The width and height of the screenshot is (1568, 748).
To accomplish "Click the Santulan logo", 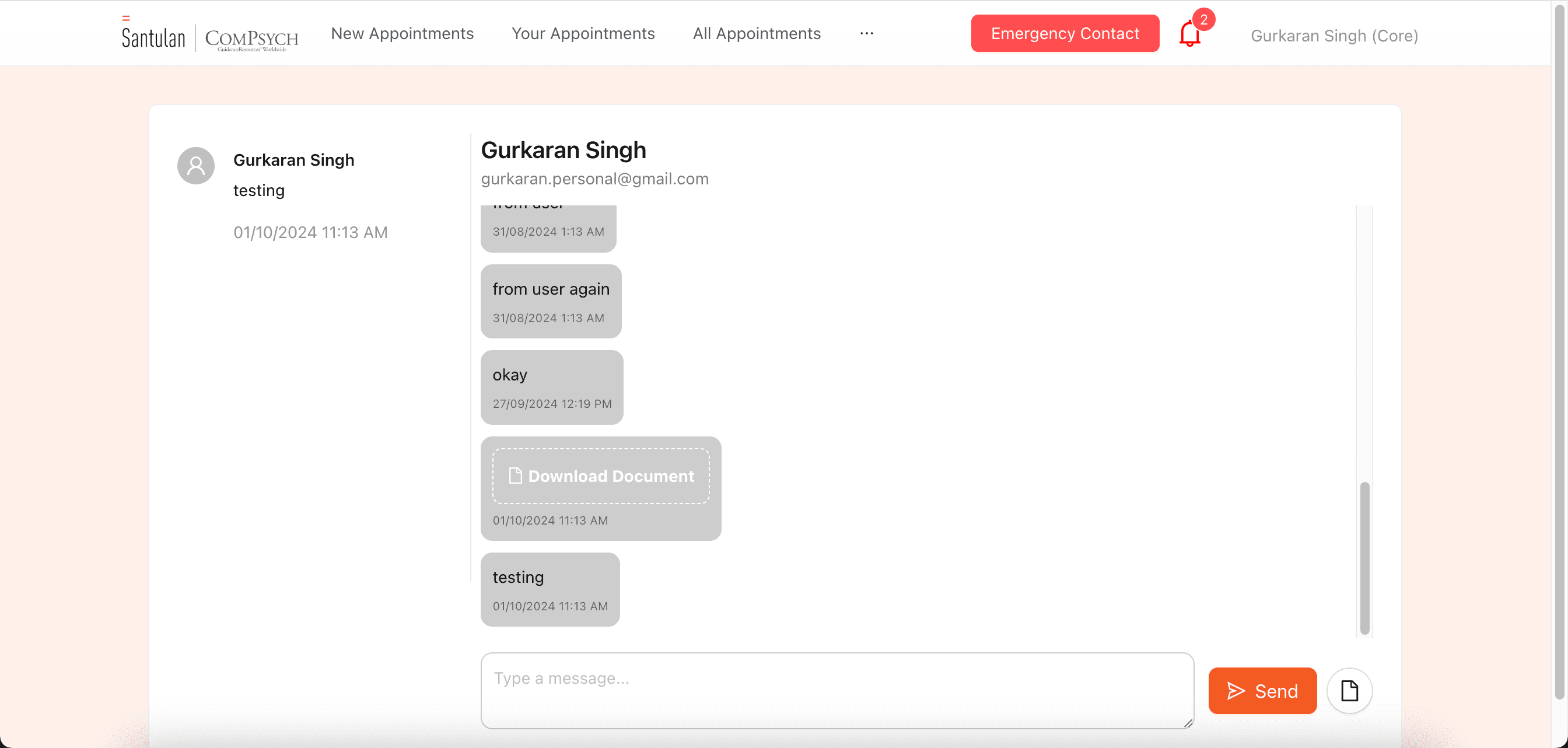I will [x=153, y=33].
